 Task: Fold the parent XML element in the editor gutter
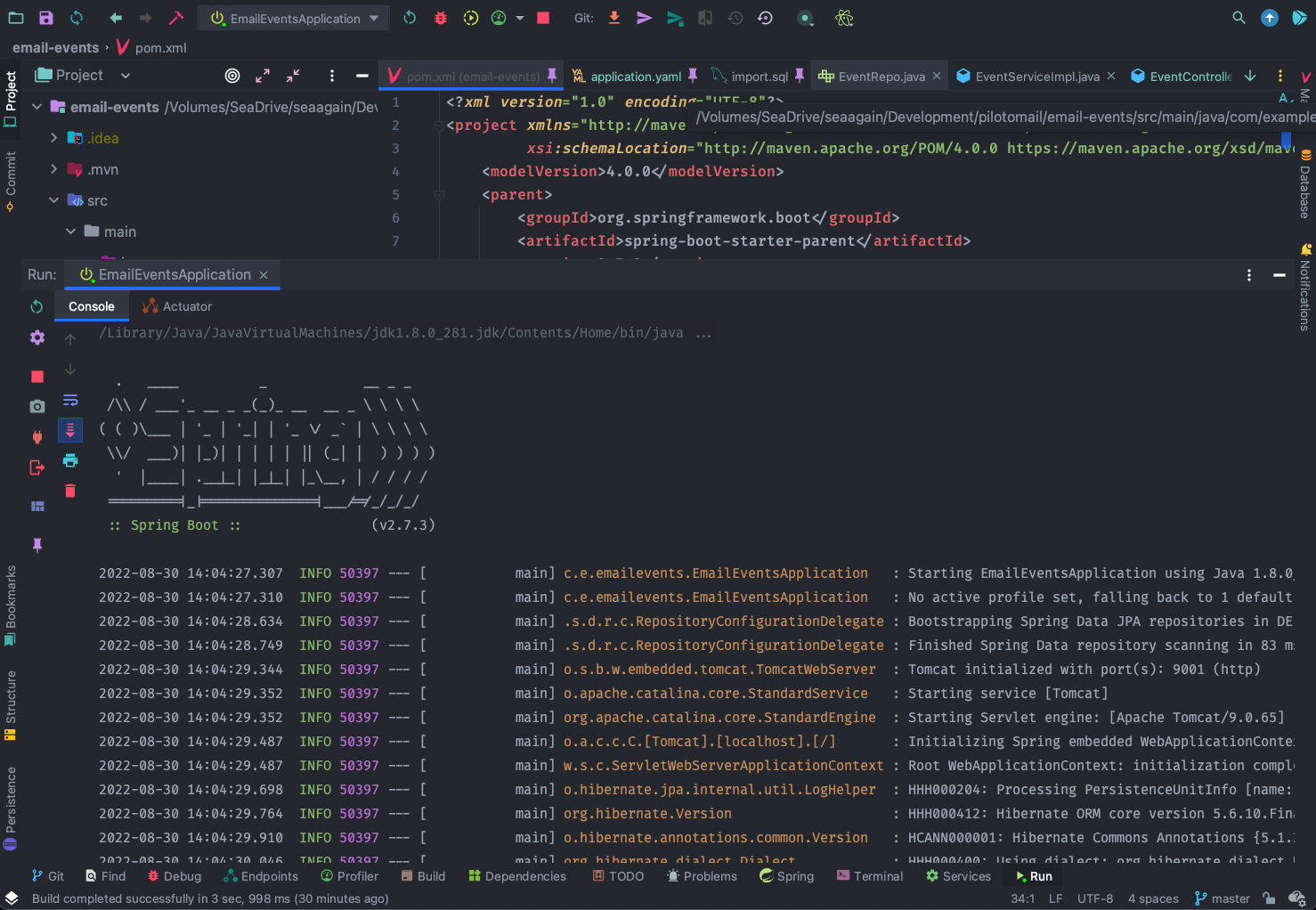tap(438, 195)
